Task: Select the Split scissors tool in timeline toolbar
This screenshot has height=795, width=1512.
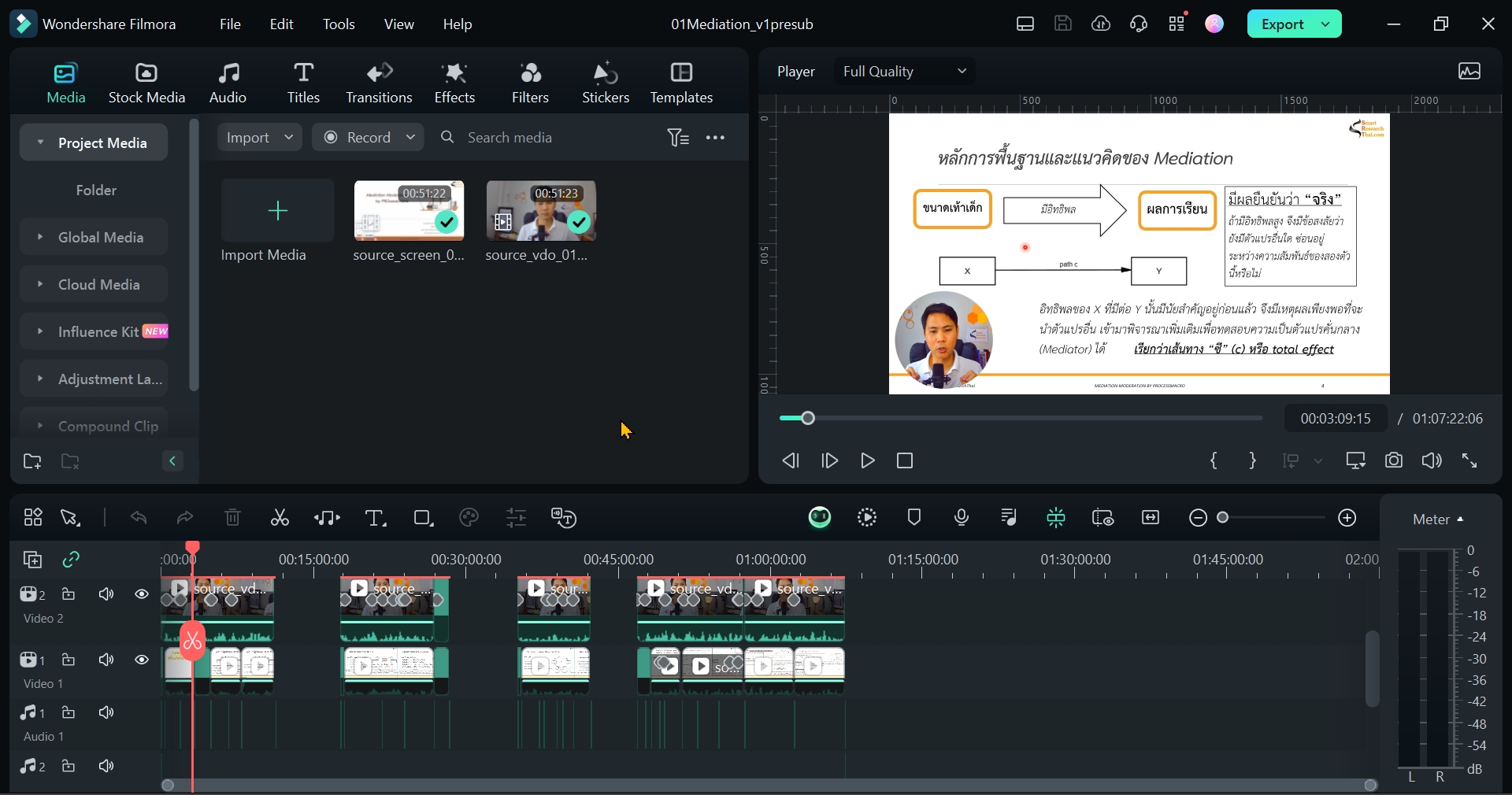Action: coord(280,518)
